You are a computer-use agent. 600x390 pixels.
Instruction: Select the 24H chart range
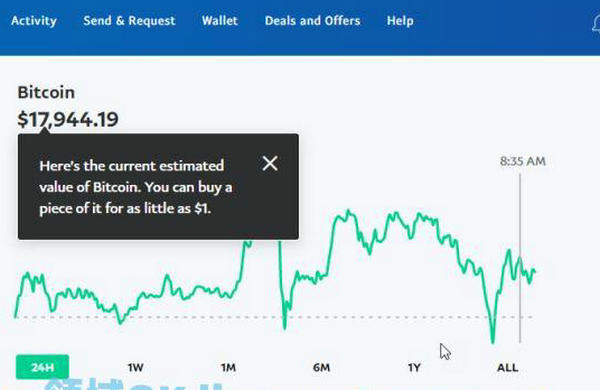click(42, 367)
